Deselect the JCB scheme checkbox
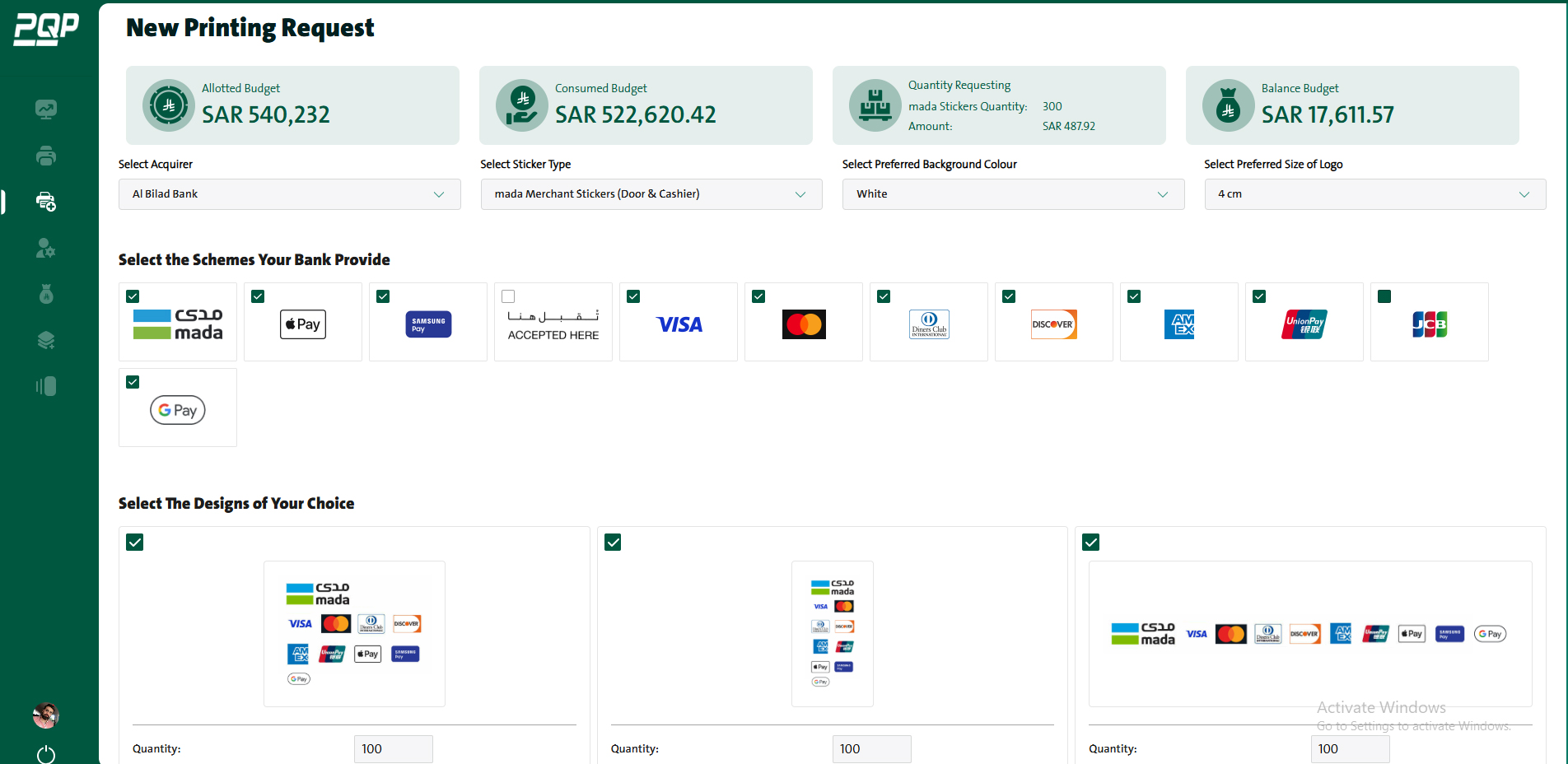This screenshot has width=1568, height=764. [x=1384, y=296]
